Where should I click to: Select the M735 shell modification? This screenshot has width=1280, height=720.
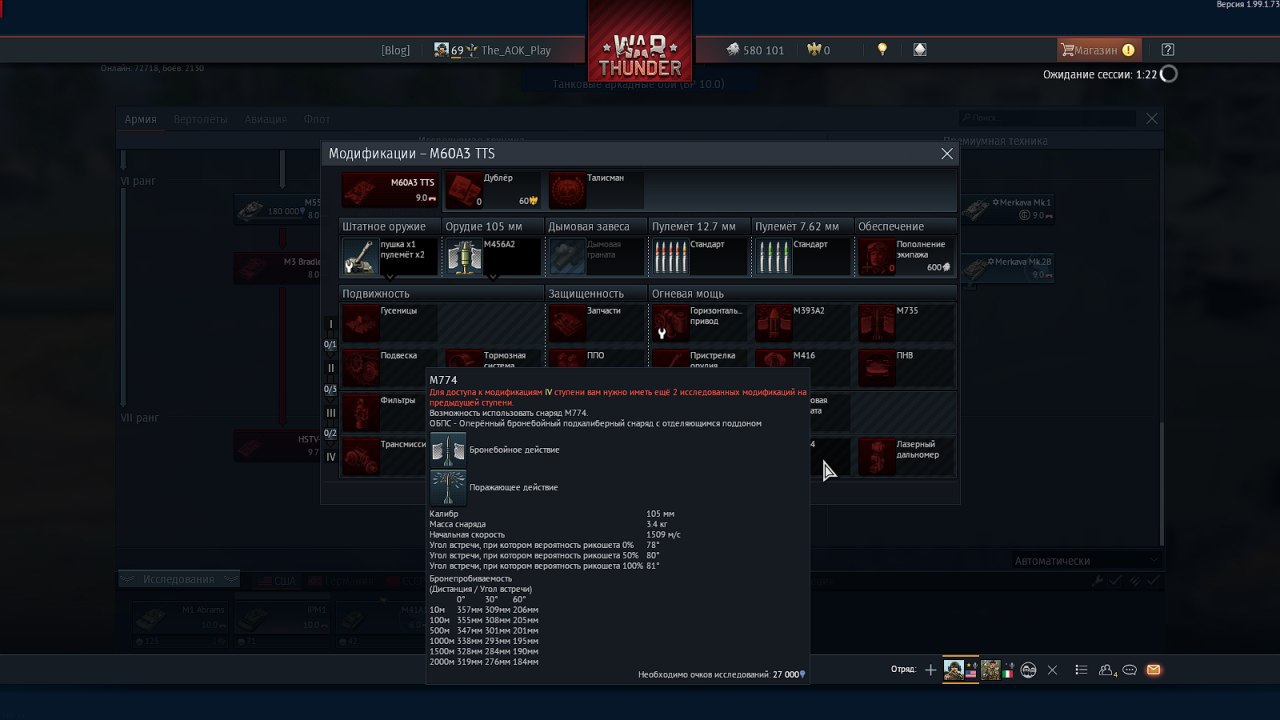coord(906,323)
